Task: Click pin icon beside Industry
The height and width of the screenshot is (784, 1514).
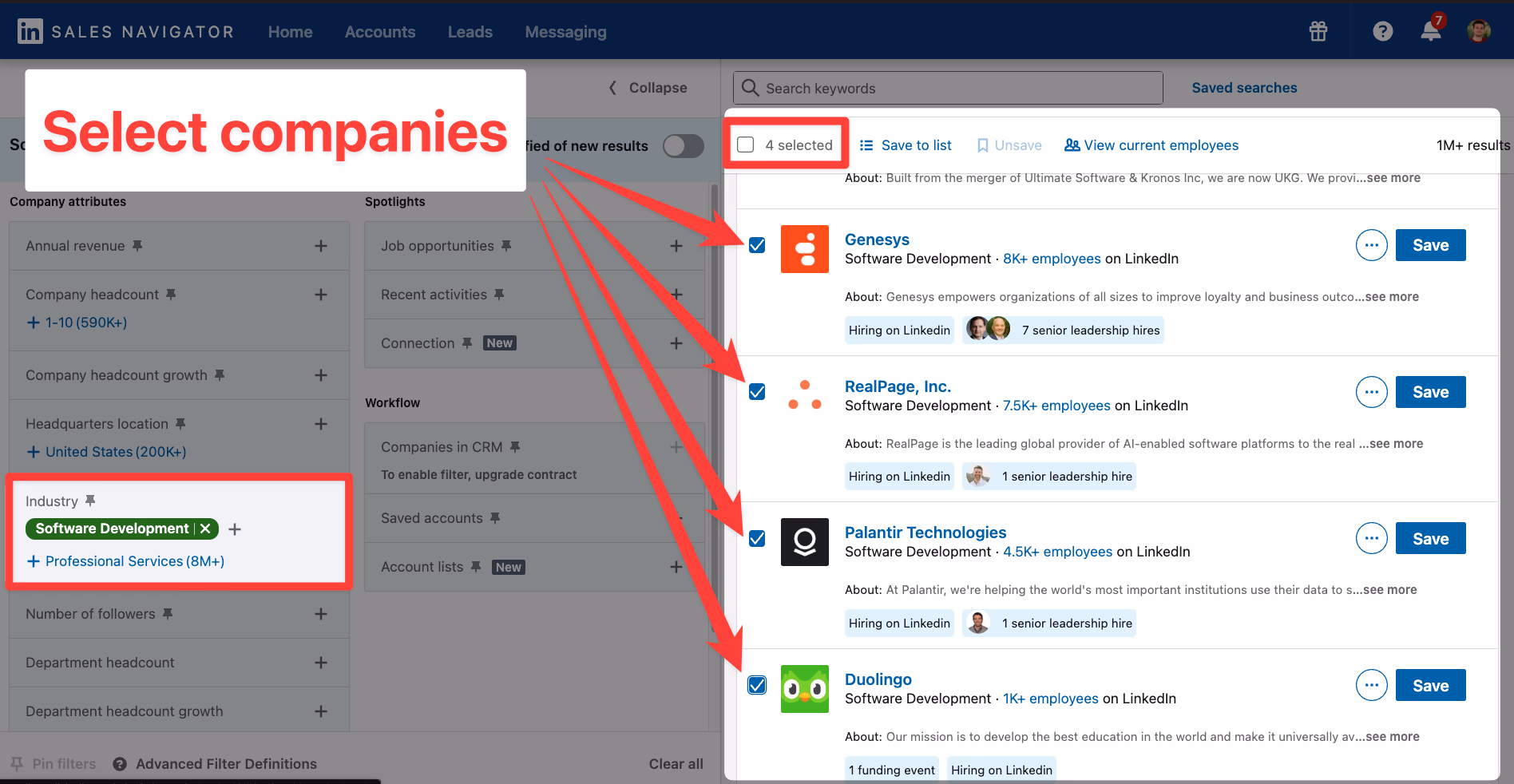Action: [x=90, y=501]
